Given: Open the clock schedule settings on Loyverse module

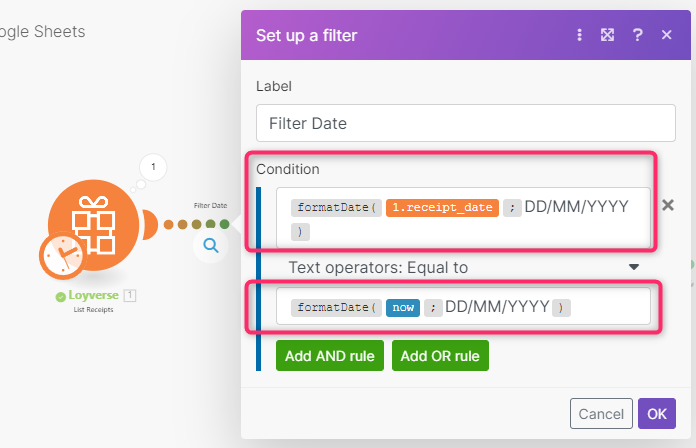Looking at the screenshot, I should (x=61, y=255).
